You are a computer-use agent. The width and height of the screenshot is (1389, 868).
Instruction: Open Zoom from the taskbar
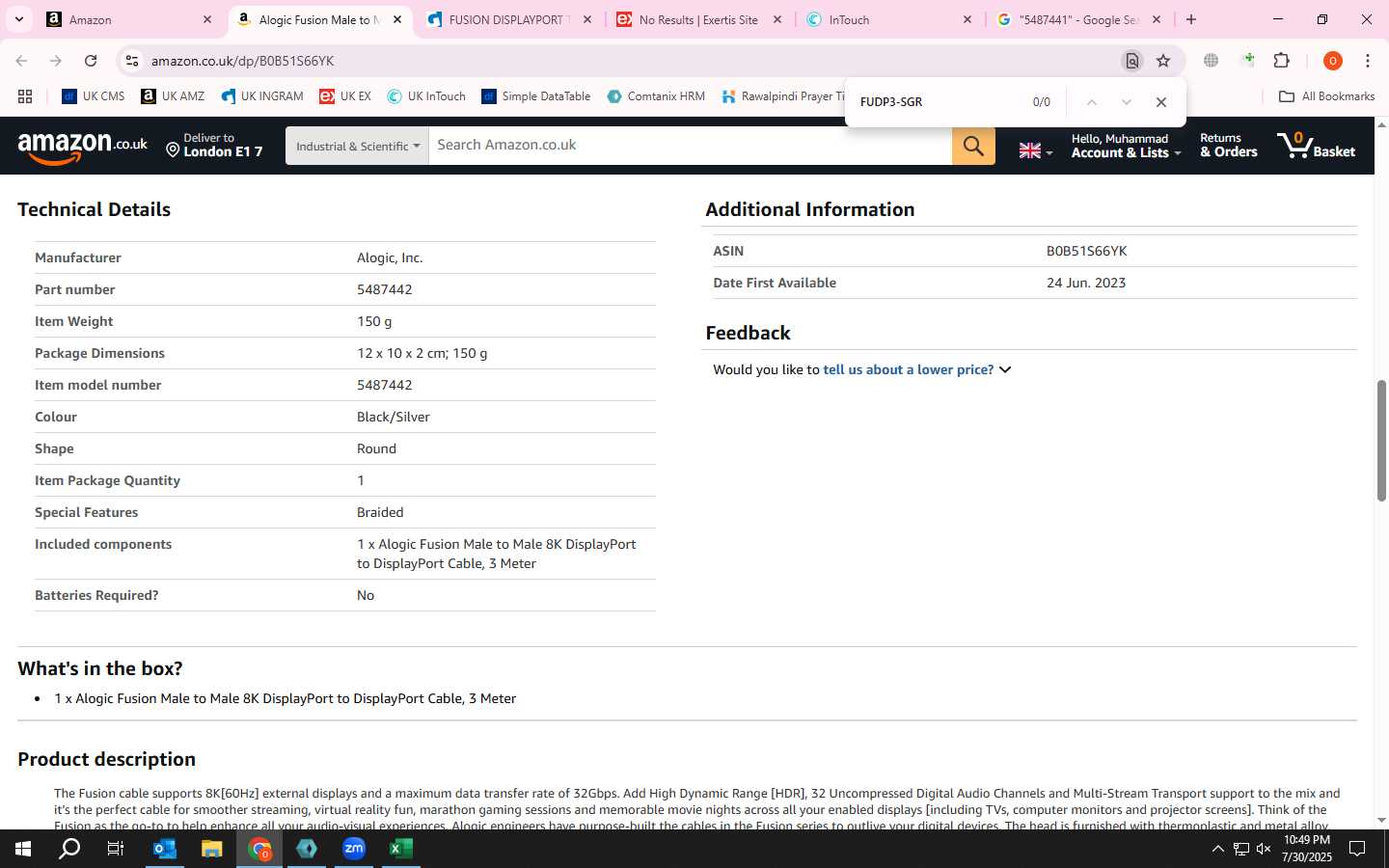click(x=354, y=849)
